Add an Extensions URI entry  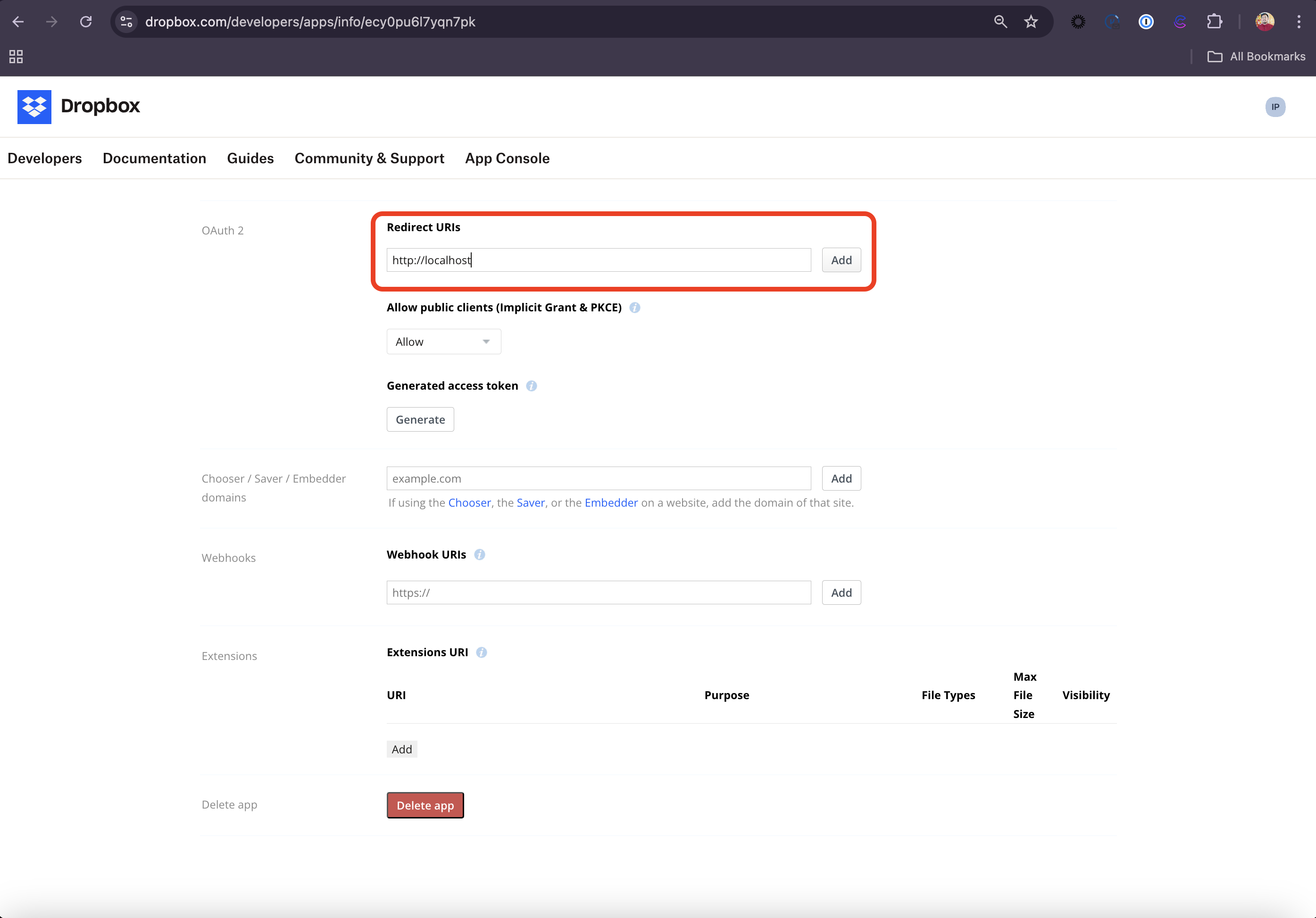[402, 749]
